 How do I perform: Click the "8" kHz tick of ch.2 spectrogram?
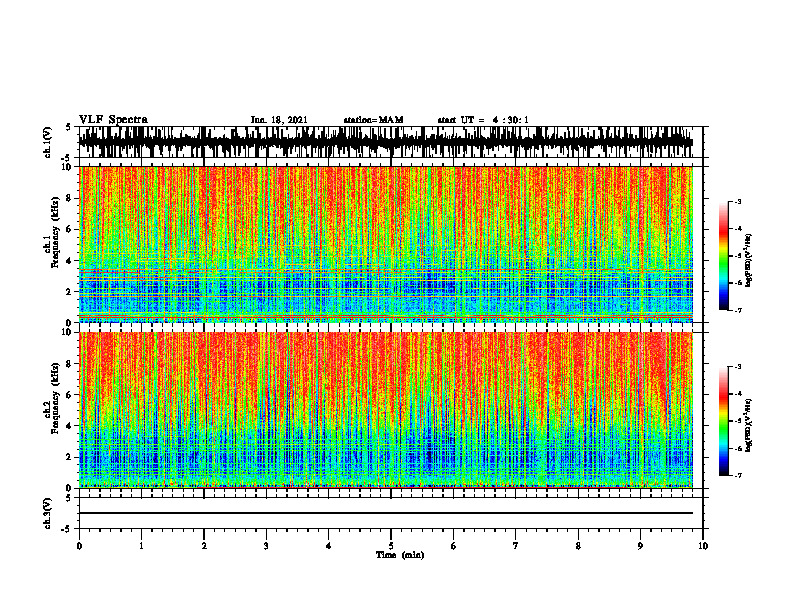point(70,364)
